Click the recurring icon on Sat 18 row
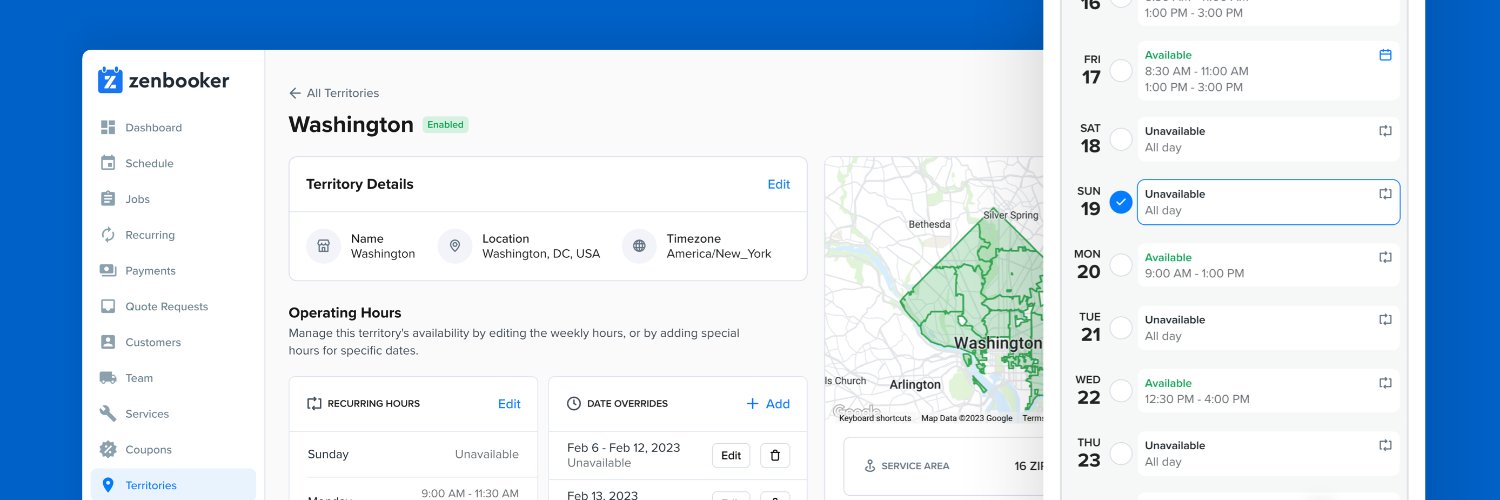 pos(1385,131)
